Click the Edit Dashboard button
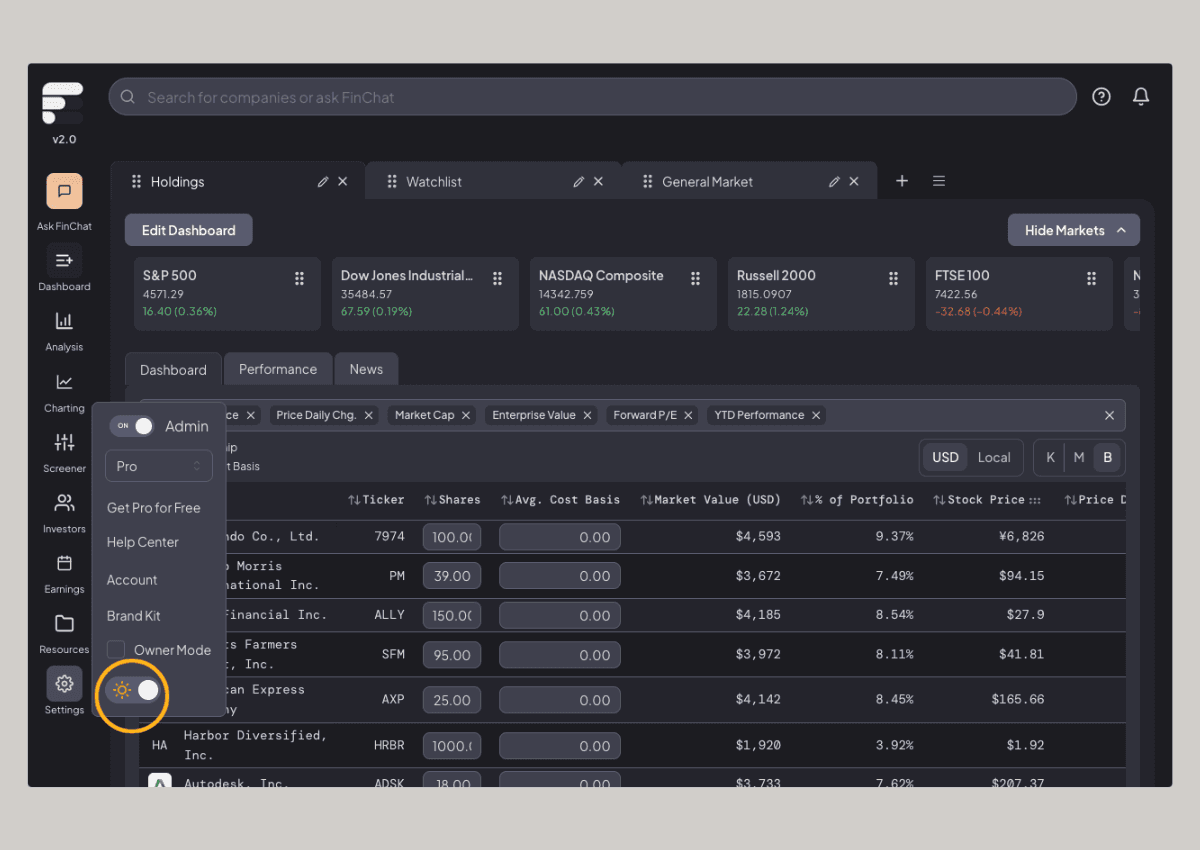This screenshot has height=850, width=1200. pyautogui.click(x=189, y=230)
